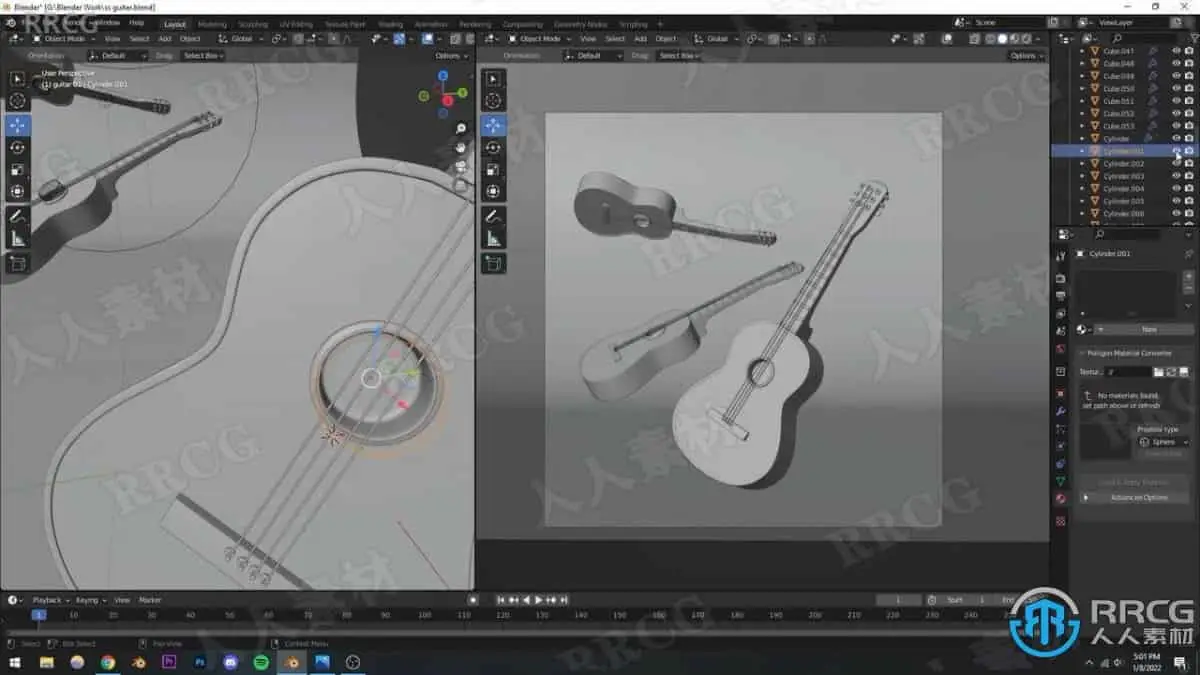Screen dimensions: 1200x675
Task: Switch to the Shading workspace tab
Action: [x=391, y=24]
